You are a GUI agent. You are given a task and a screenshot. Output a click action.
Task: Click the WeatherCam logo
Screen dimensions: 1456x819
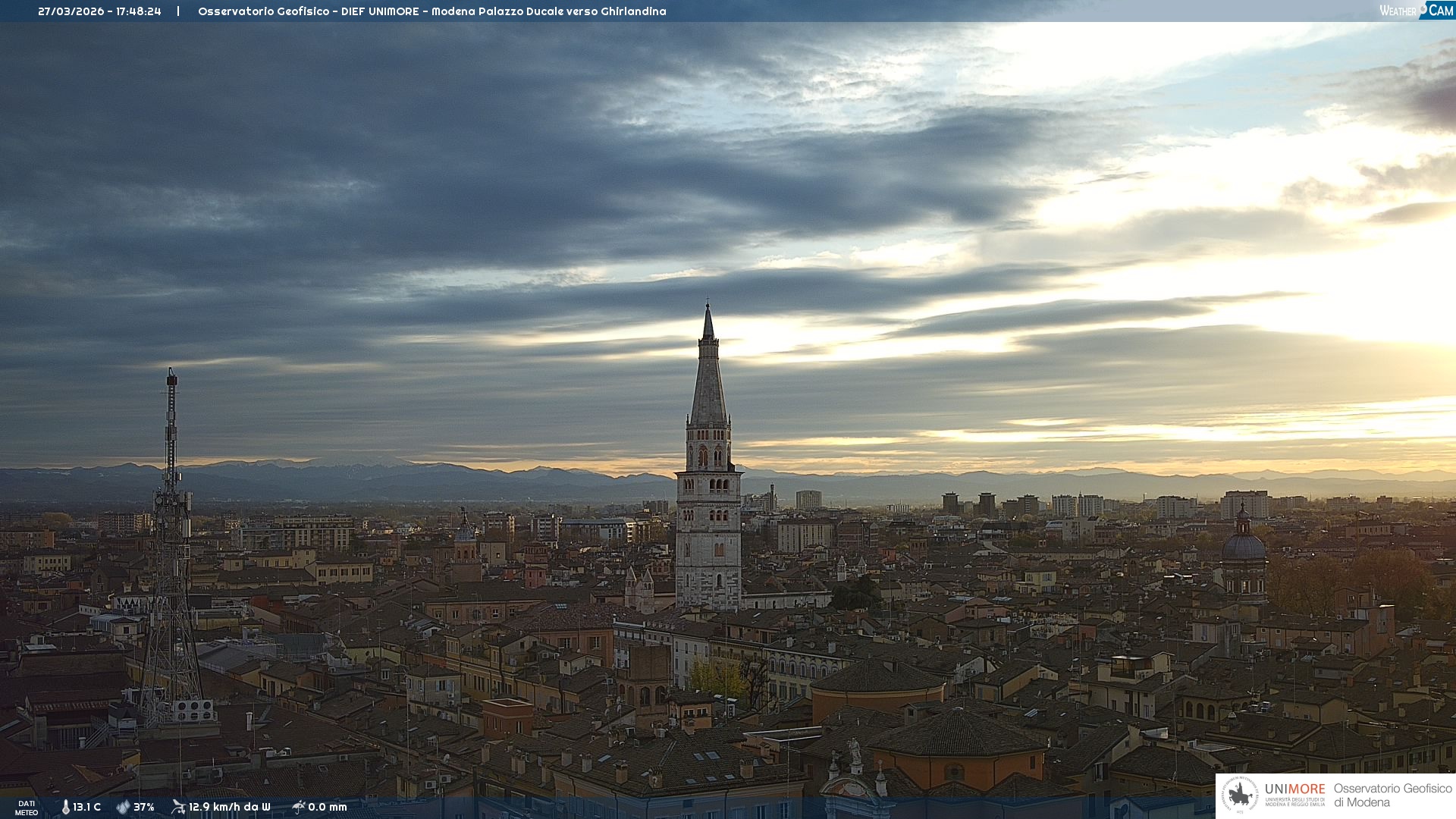point(1416,11)
